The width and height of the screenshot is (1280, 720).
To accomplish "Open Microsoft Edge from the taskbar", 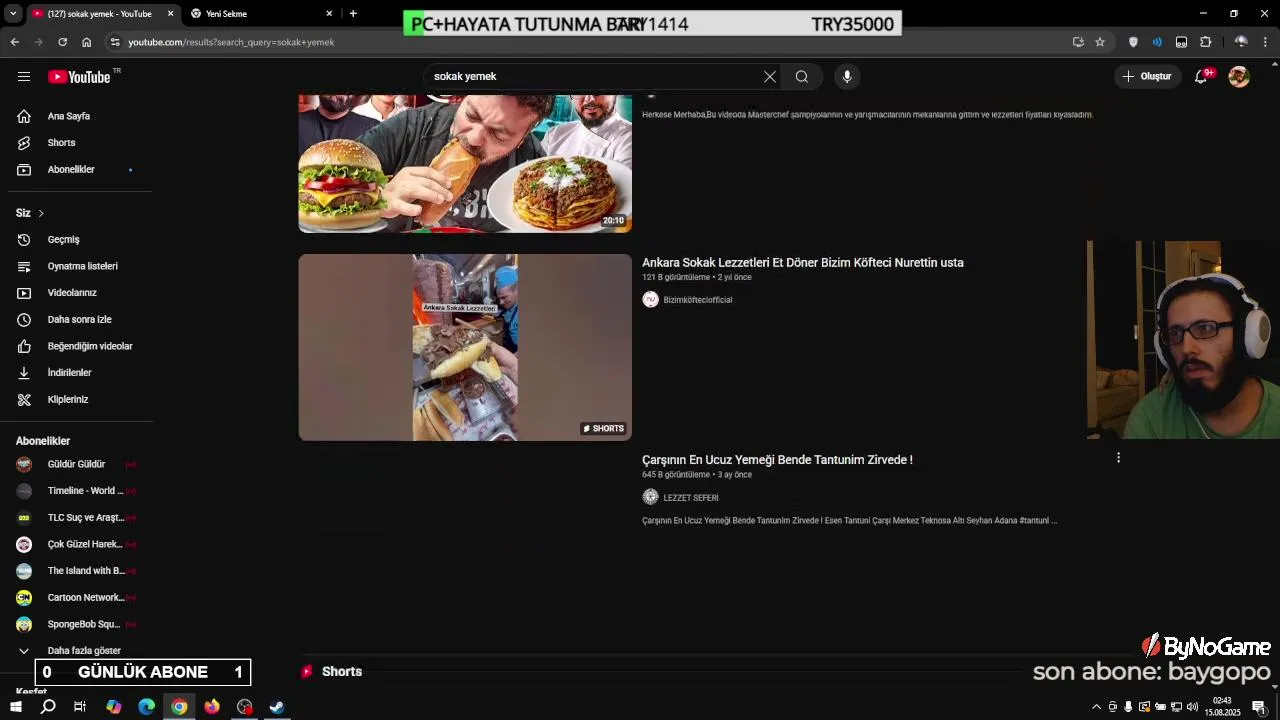I will tap(146, 707).
